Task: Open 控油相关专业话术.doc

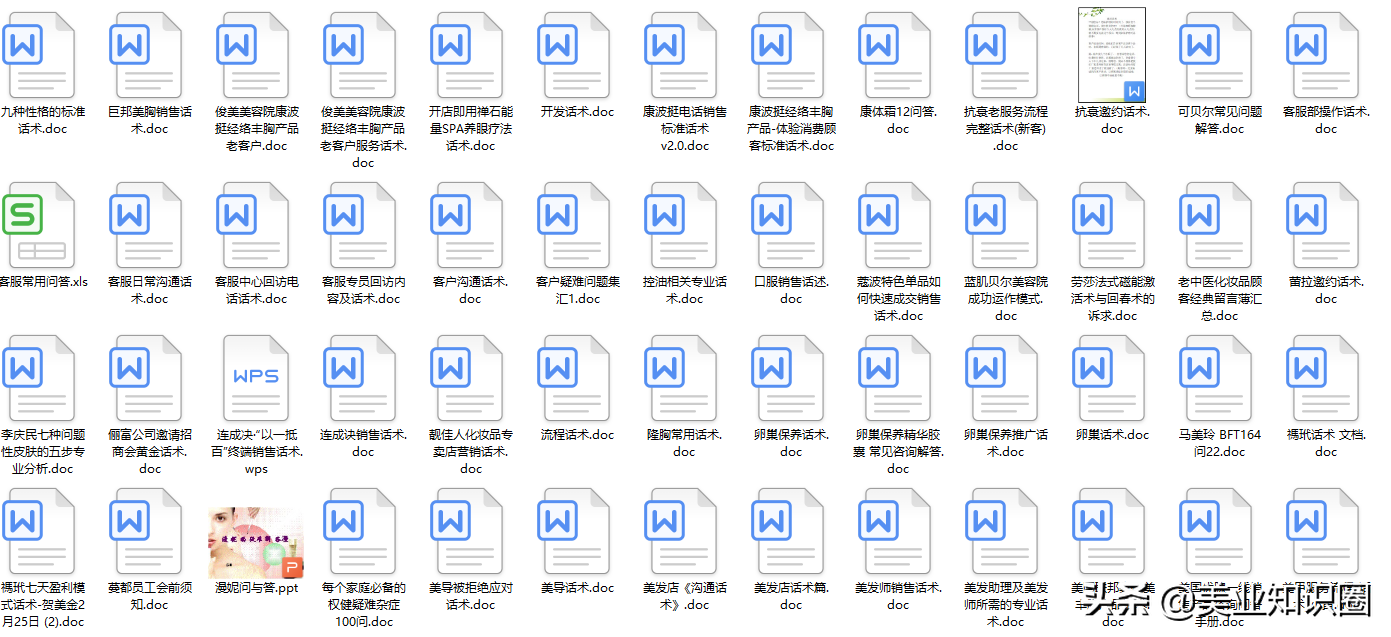Action: coord(682,225)
